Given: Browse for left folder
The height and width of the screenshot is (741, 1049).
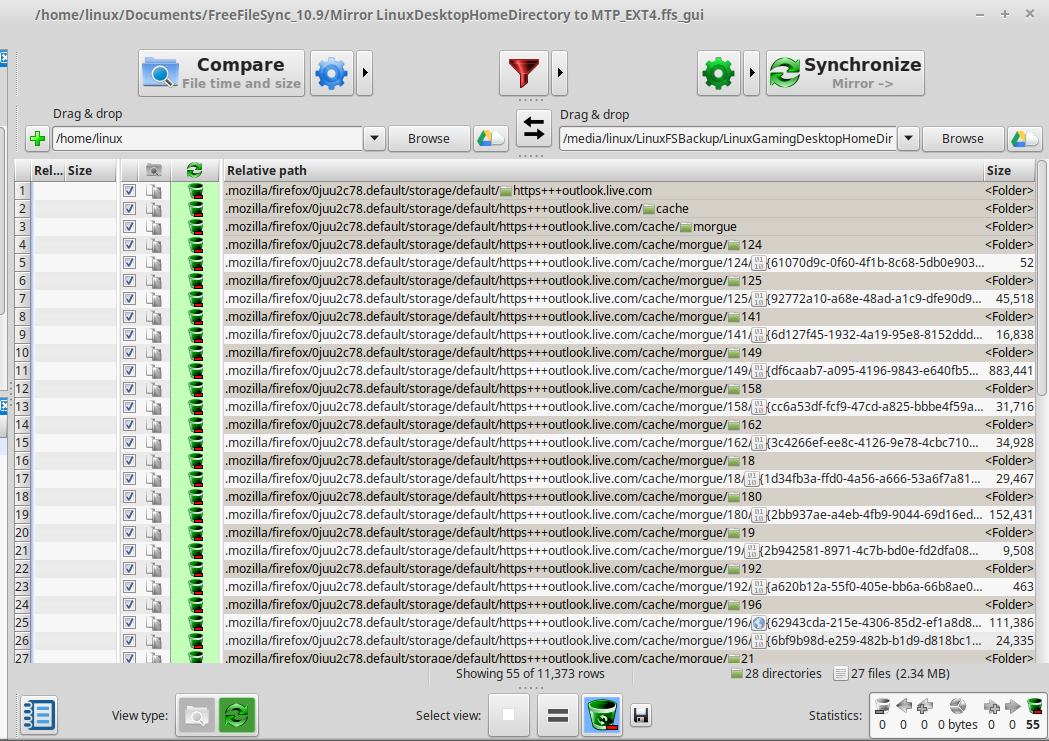Looking at the screenshot, I should click(429, 138).
